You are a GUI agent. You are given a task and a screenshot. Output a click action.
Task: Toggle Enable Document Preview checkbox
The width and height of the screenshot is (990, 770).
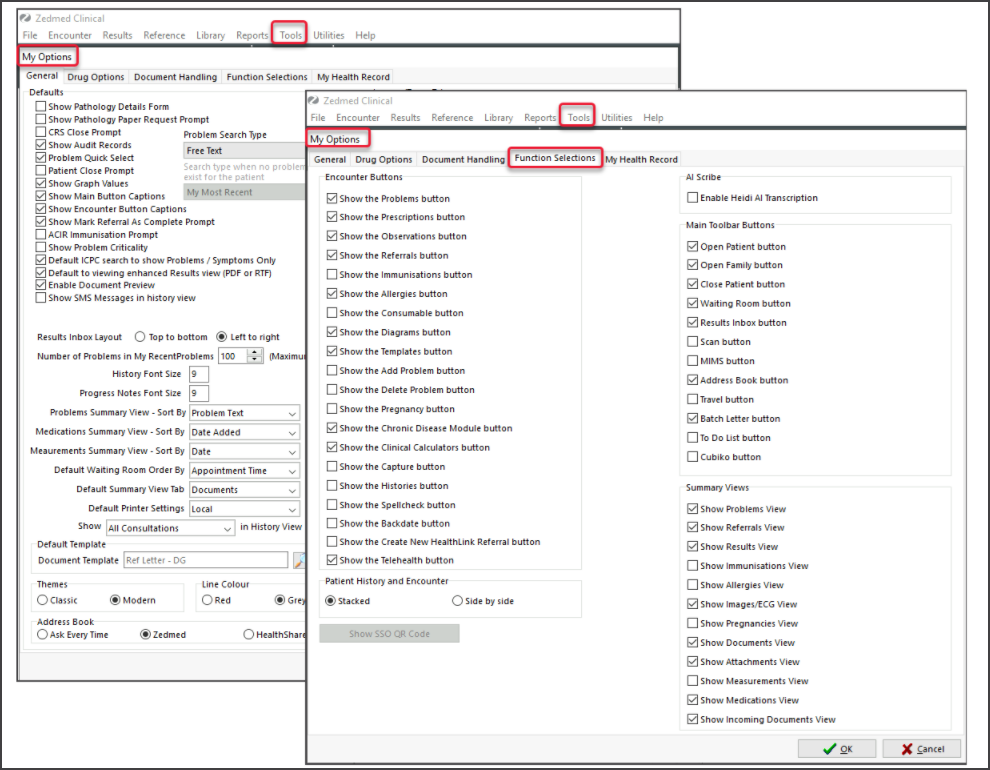click(41, 285)
